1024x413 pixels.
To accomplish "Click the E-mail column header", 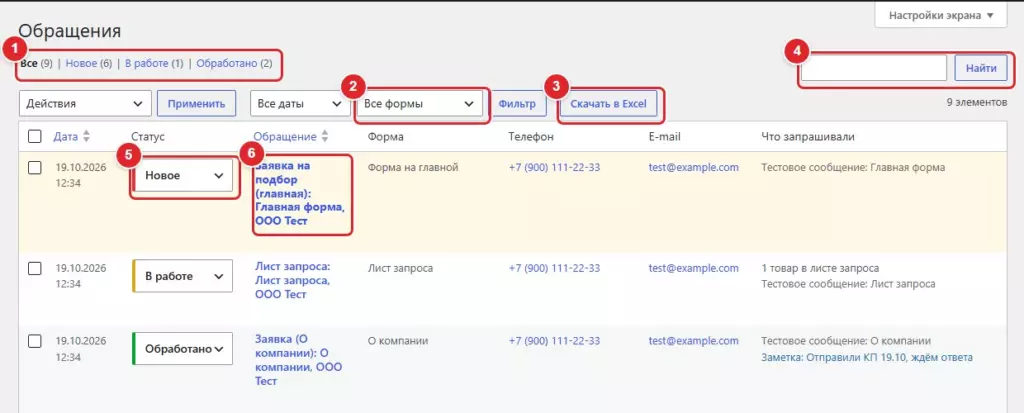I will pos(665,137).
